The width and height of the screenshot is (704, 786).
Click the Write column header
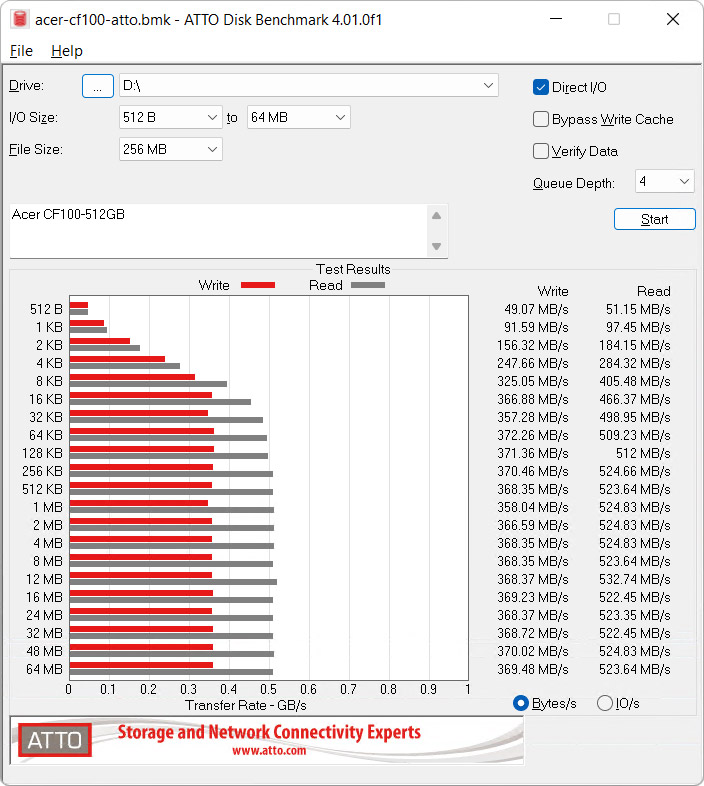[553, 291]
